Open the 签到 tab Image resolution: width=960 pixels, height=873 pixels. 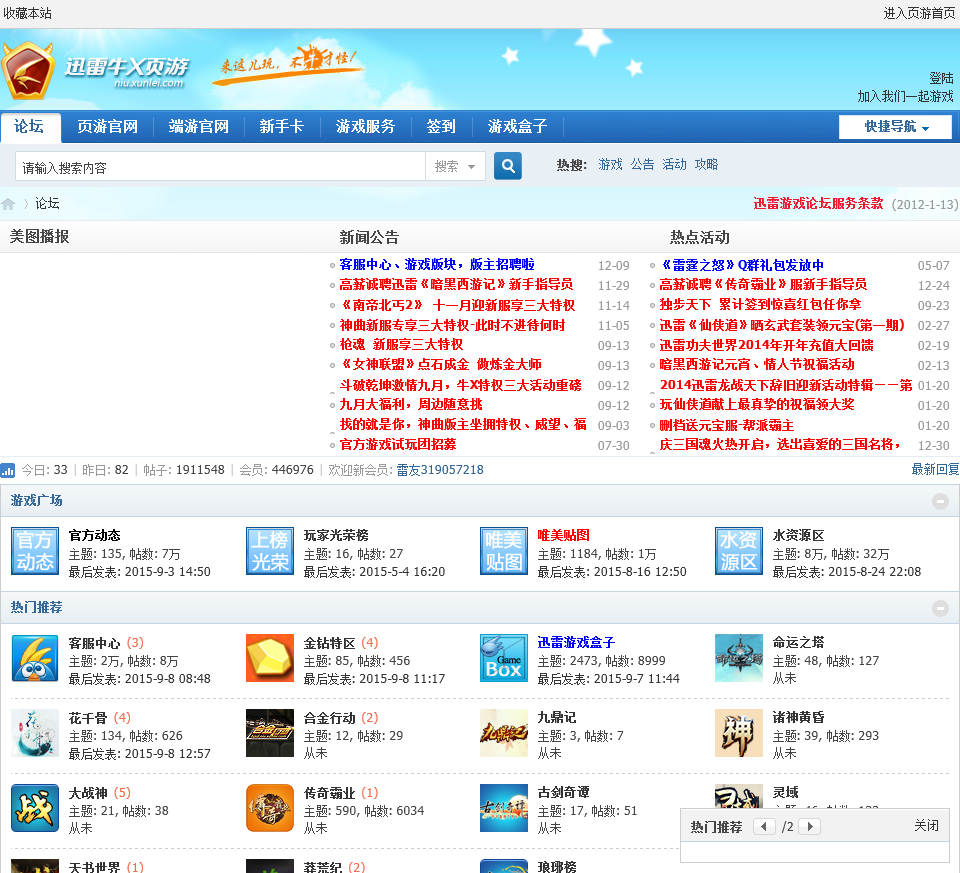pyautogui.click(x=441, y=127)
